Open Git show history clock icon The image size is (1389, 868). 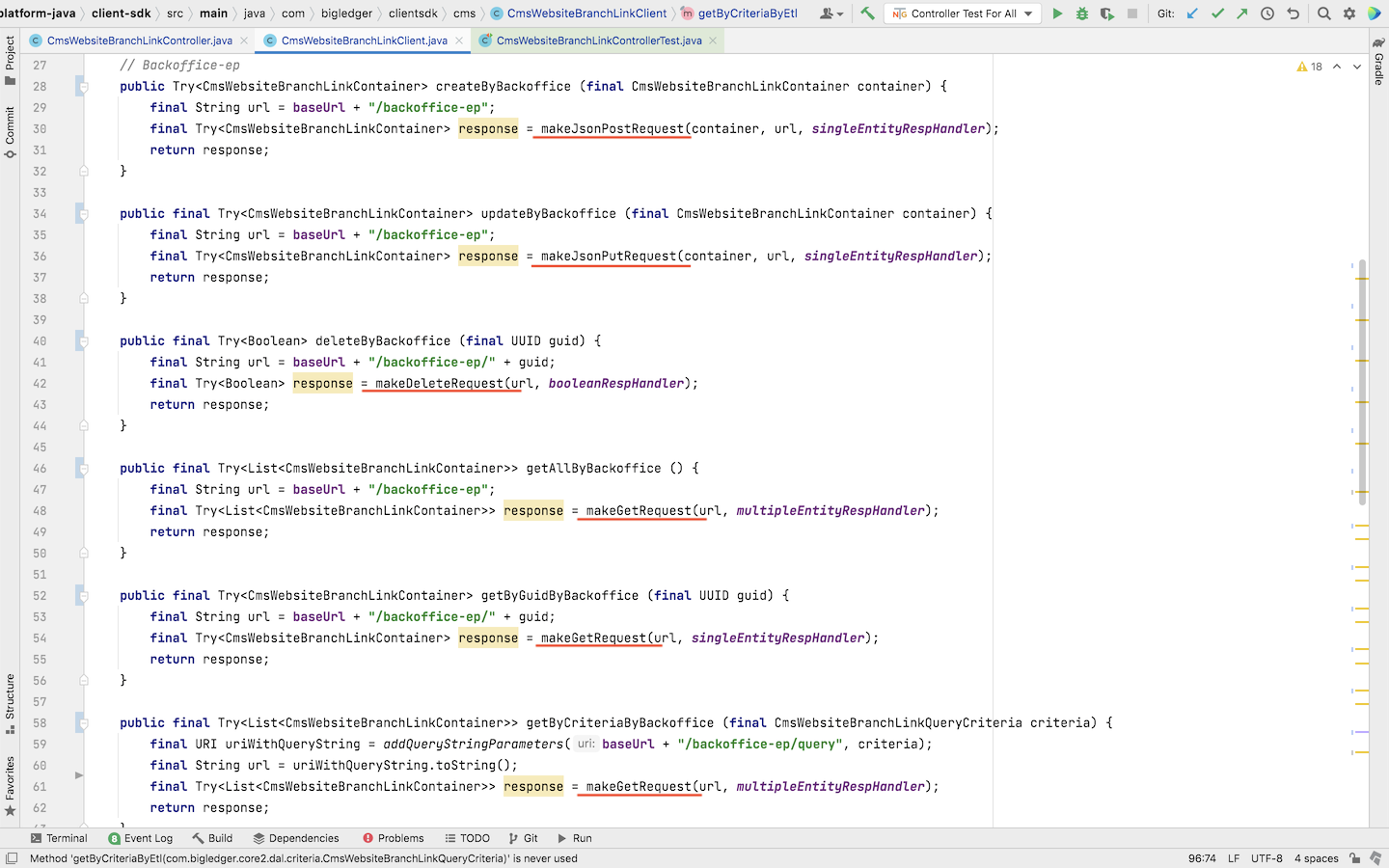(x=1267, y=14)
